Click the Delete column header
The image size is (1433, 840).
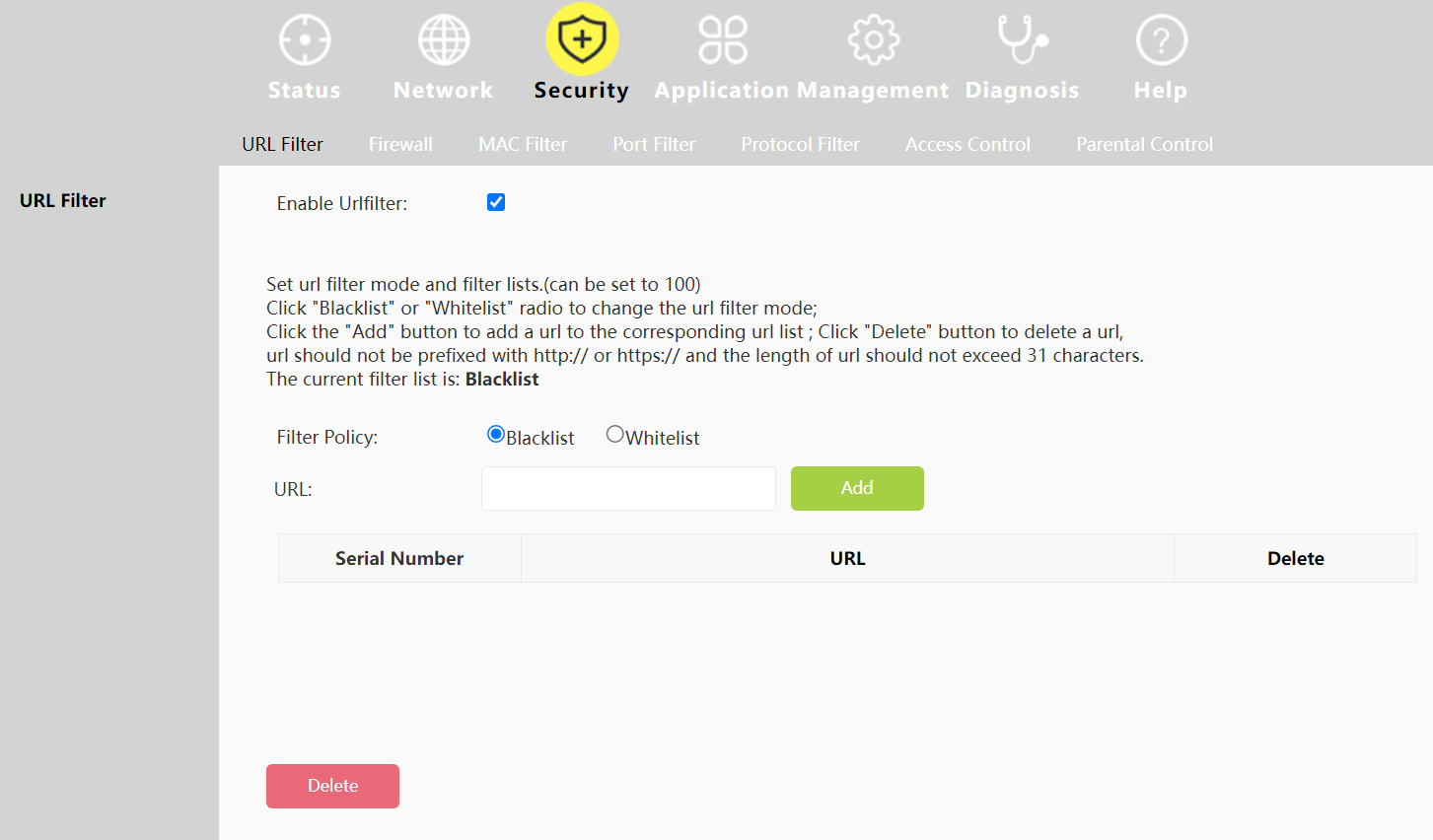[1296, 558]
